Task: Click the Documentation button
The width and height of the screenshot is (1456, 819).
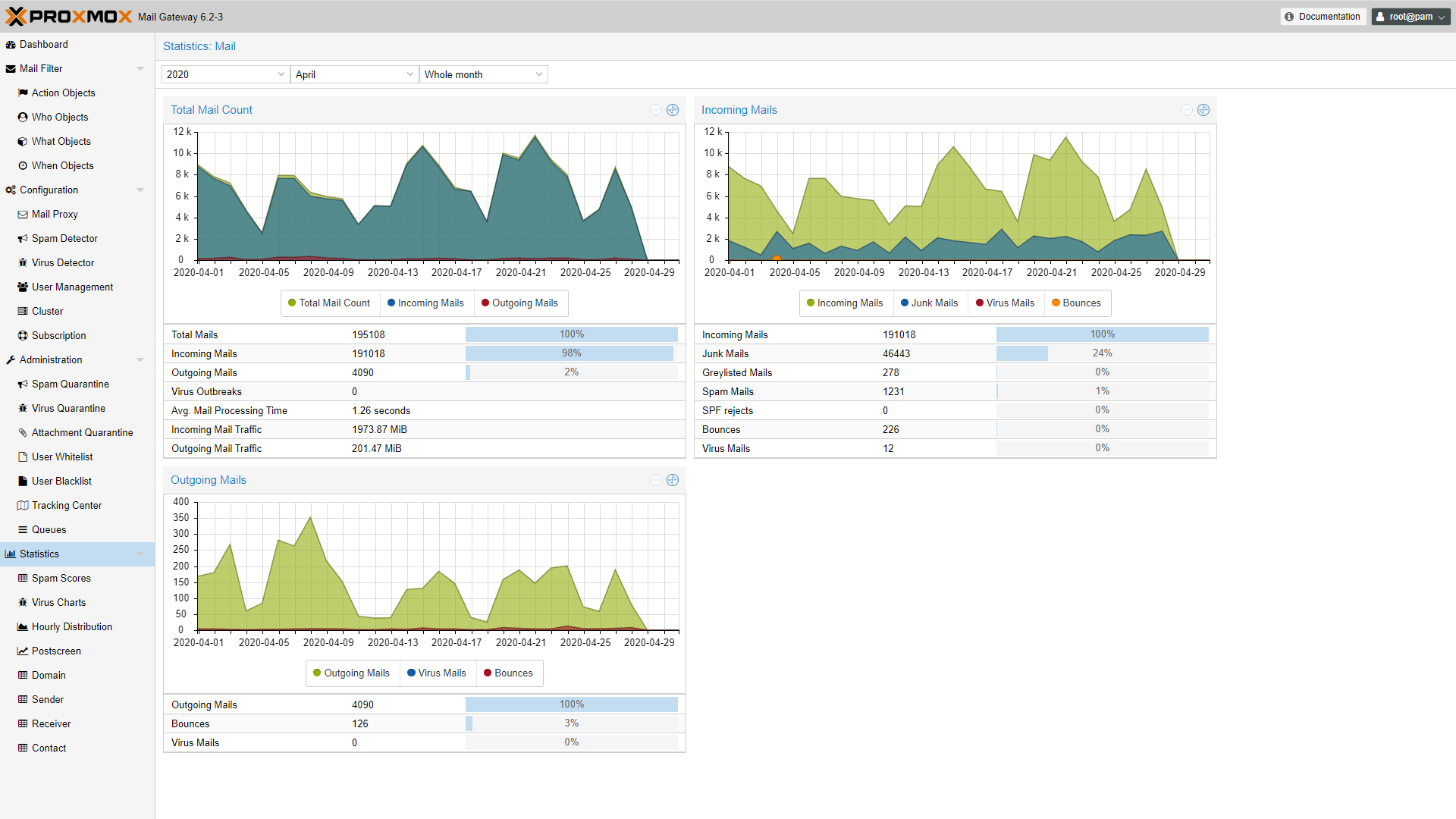Action: [x=1323, y=17]
